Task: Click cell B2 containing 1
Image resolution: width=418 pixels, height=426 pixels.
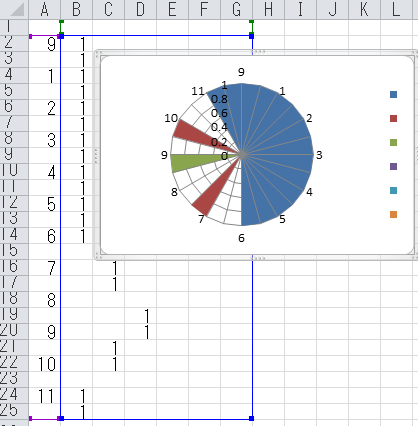Action: pos(76,43)
